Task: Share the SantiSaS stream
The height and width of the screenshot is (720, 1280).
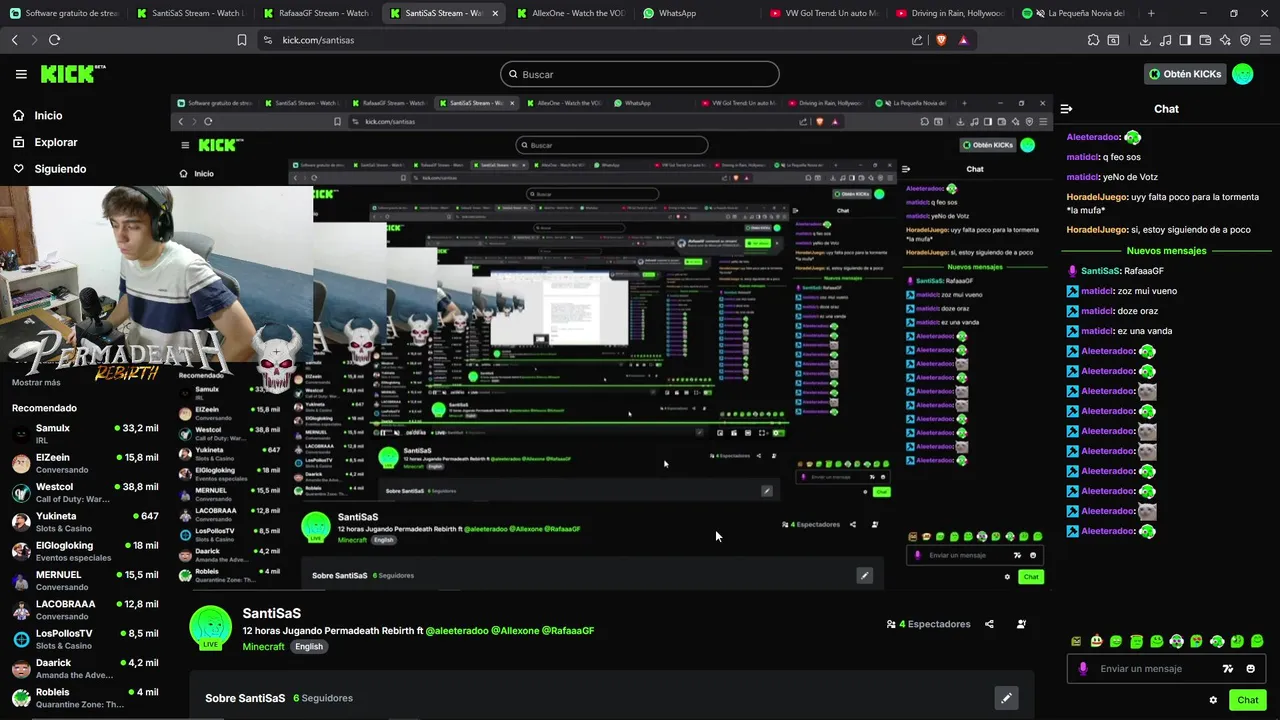Action: [x=989, y=624]
